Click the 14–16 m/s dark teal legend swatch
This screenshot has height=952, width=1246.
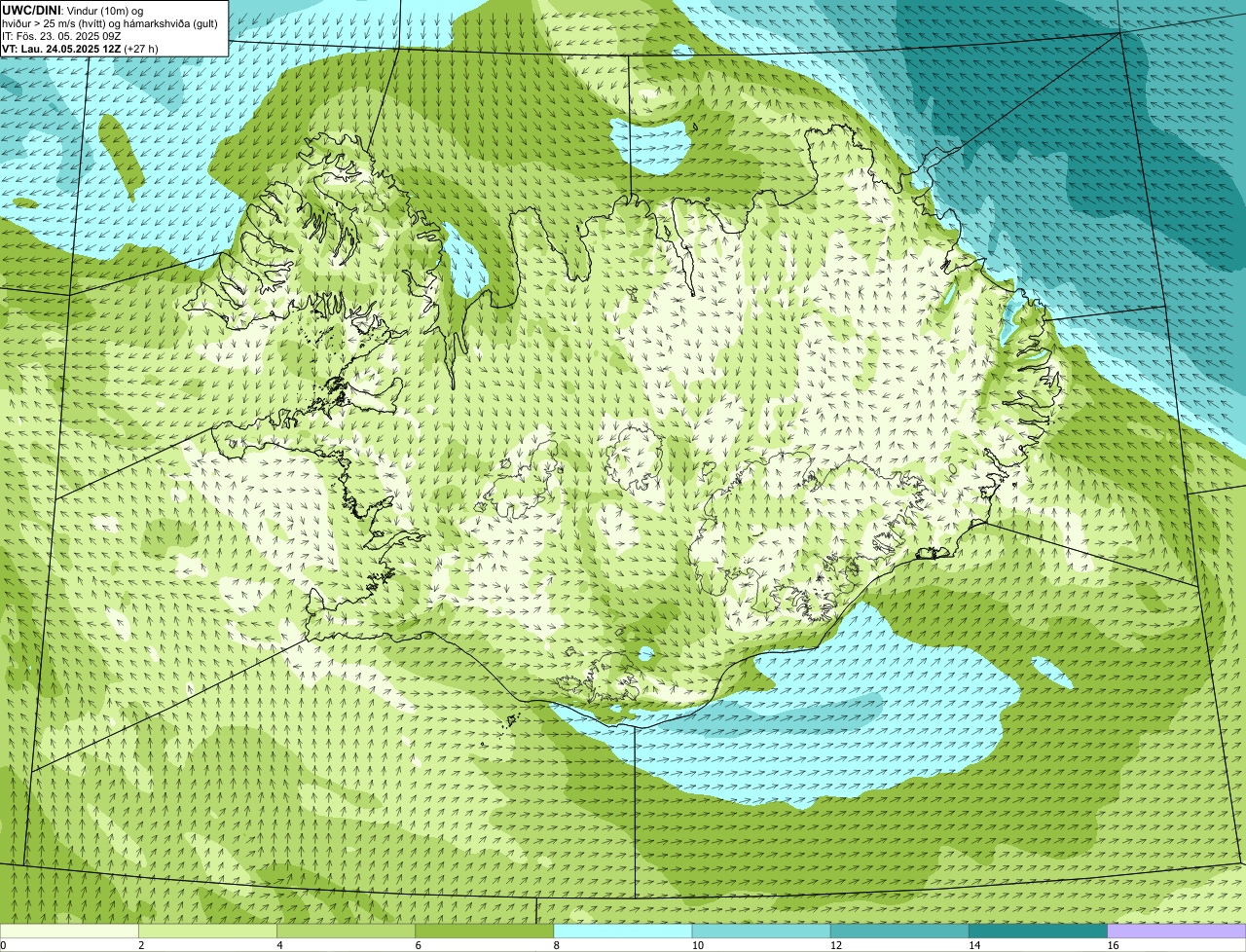1038,932
